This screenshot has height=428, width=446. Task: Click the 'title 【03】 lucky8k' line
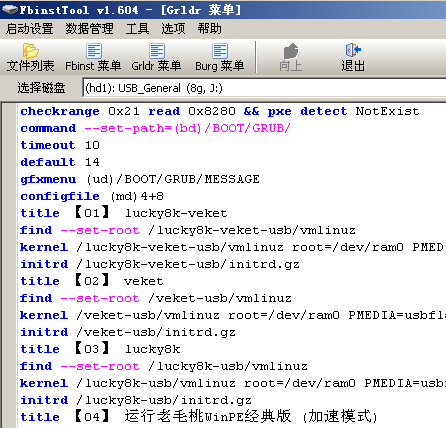tap(100, 349)
